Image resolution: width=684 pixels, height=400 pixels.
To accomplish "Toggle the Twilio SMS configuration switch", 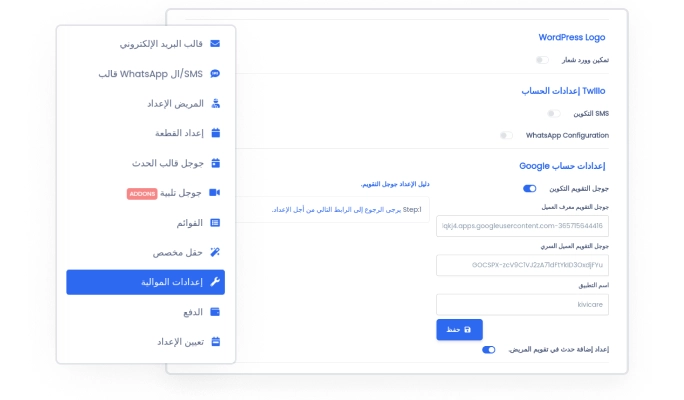I will pyautogui.click(x=554, y=114).
